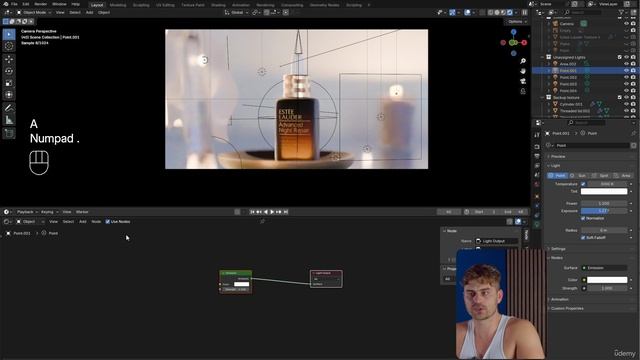Click the outliner filter funnel icon

pyautogui.click(x=622, y=13)
